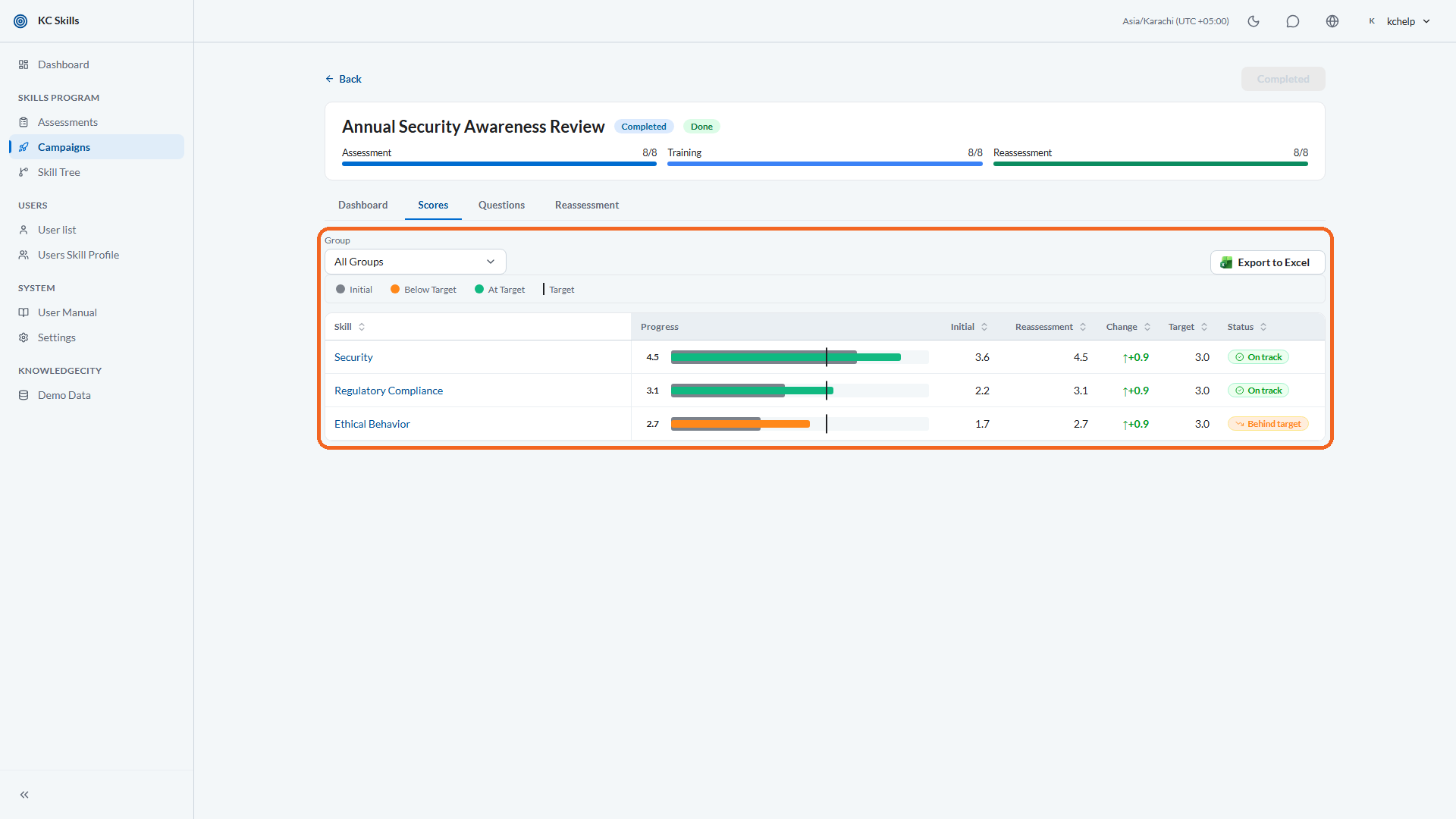The image size is (1456, 819).
Task: Switch to the Reassessment tab
Action: (586, 205)
